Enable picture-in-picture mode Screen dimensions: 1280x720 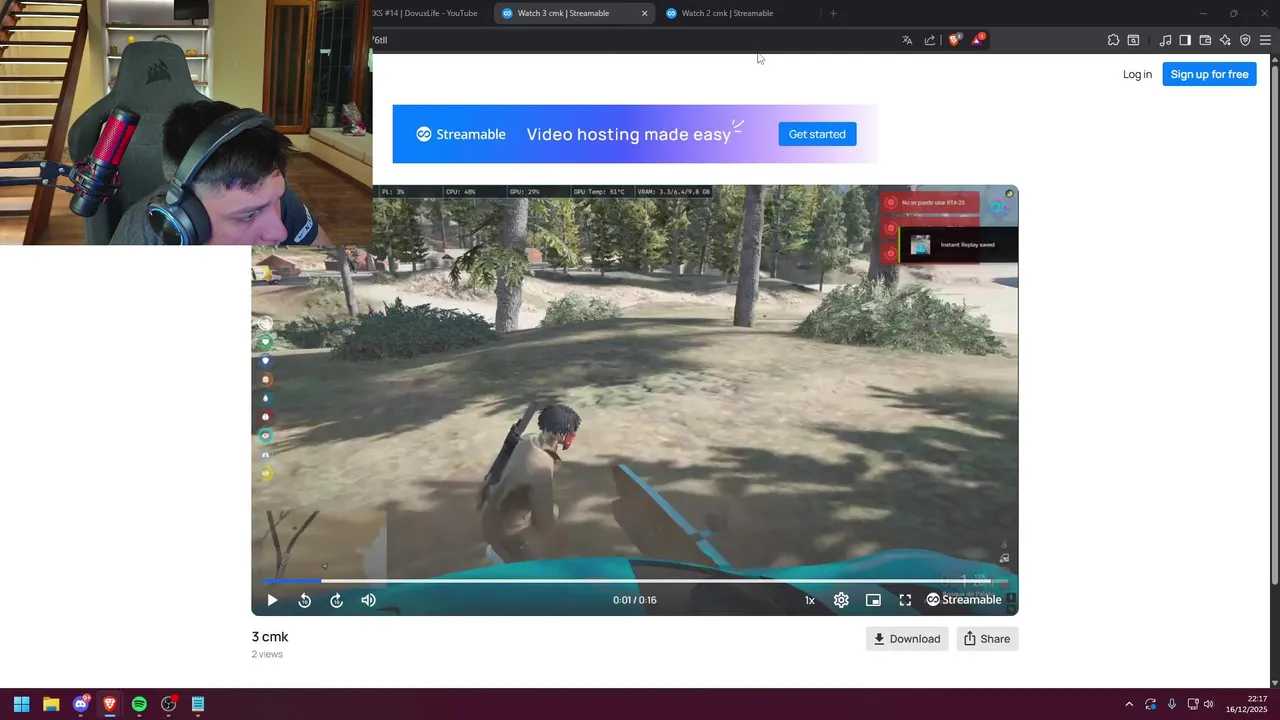click(x=873, y=600)
